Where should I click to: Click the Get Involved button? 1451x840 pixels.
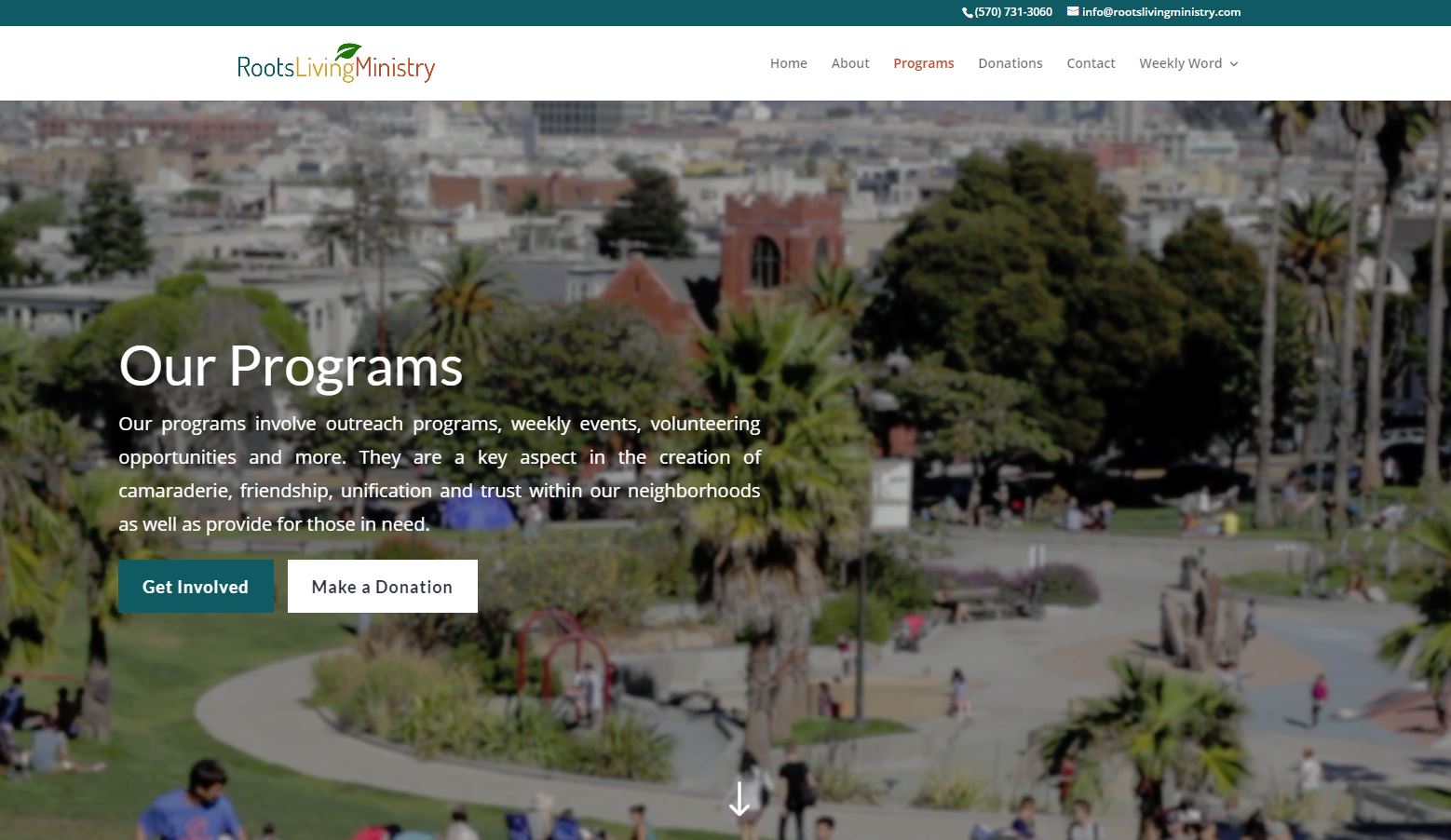(x=196, y=587)
